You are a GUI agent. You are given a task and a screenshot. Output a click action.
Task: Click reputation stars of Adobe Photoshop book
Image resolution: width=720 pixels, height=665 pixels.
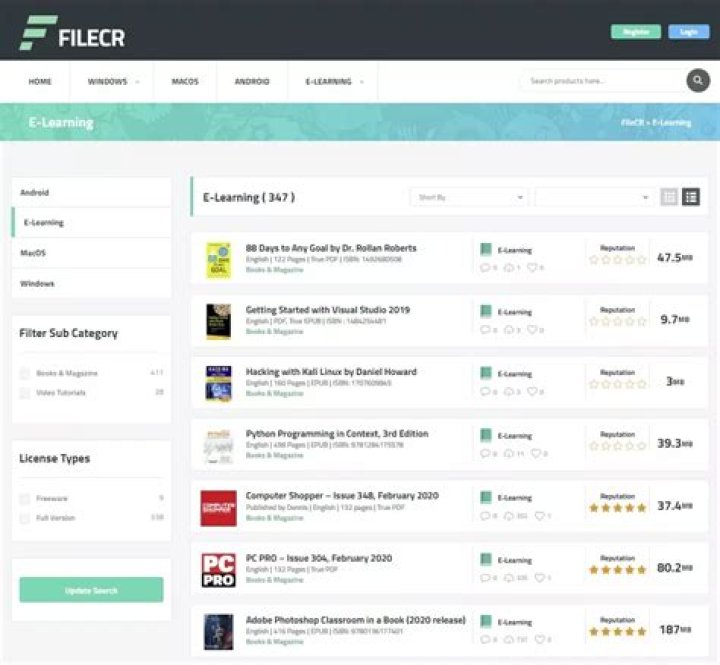[618, 632]
